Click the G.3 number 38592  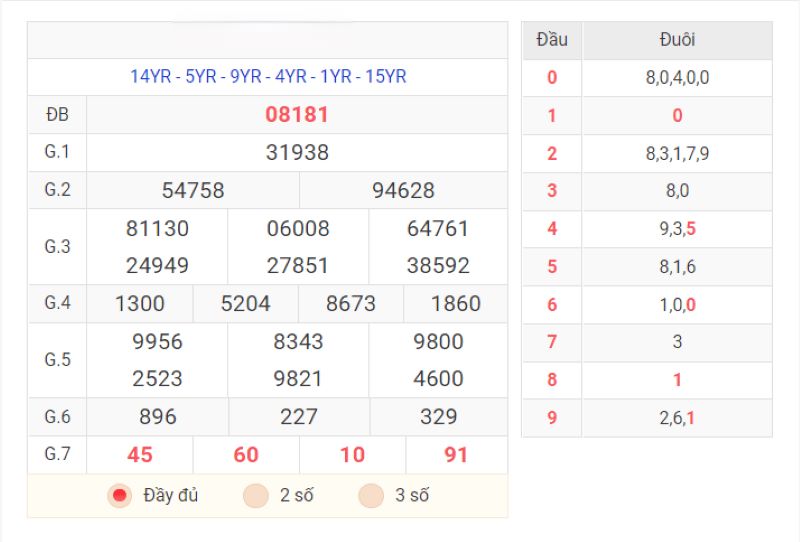coord(438,265)
